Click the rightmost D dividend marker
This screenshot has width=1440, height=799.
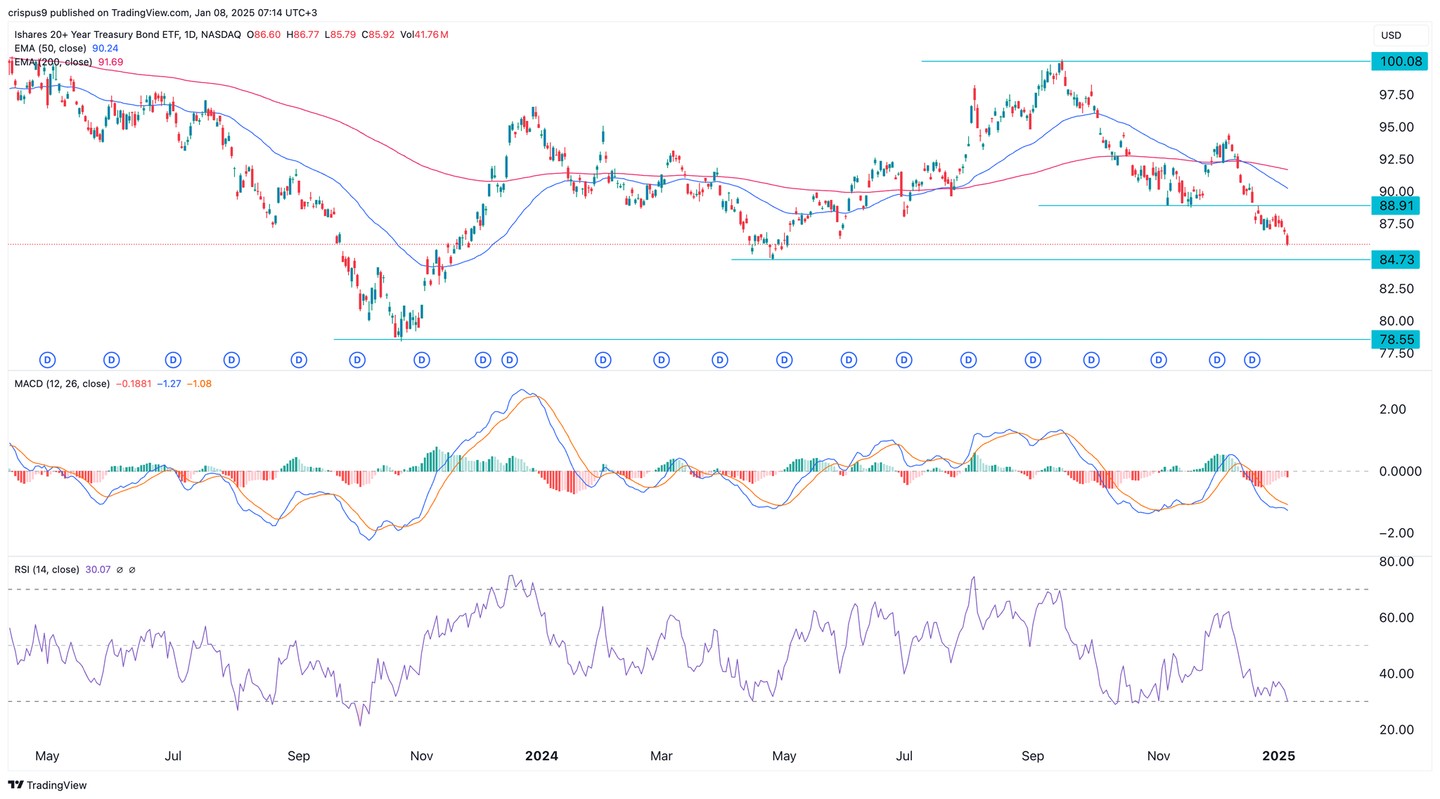(x=1251, y=359)
